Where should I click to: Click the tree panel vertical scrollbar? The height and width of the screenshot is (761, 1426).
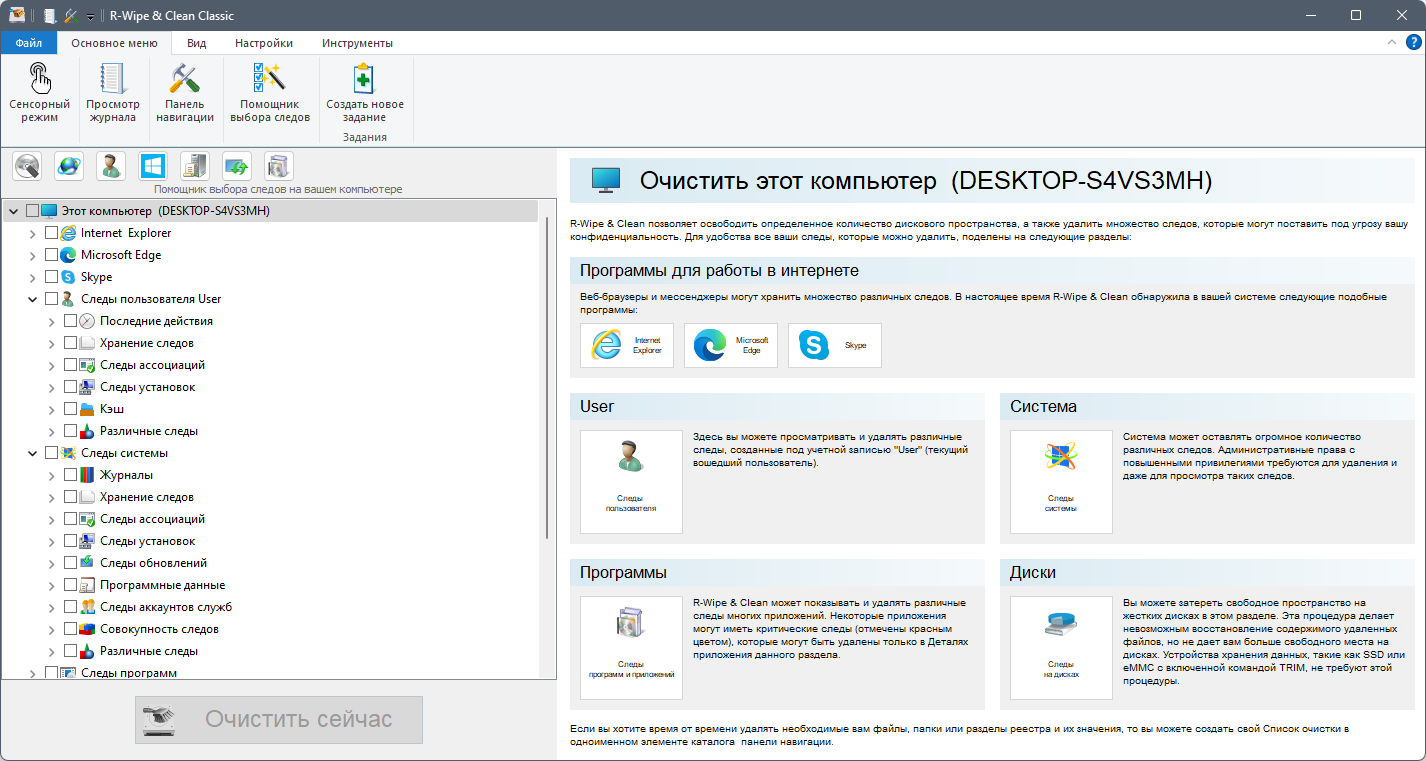tap(547, 380)
